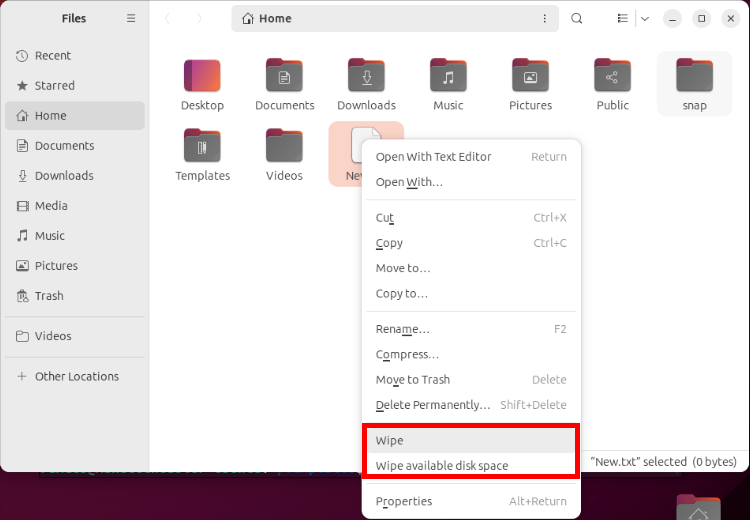Viewport: 750px width, 520px height.
Task: Select the snap folder icon
Action: click(x=695, y=76)
